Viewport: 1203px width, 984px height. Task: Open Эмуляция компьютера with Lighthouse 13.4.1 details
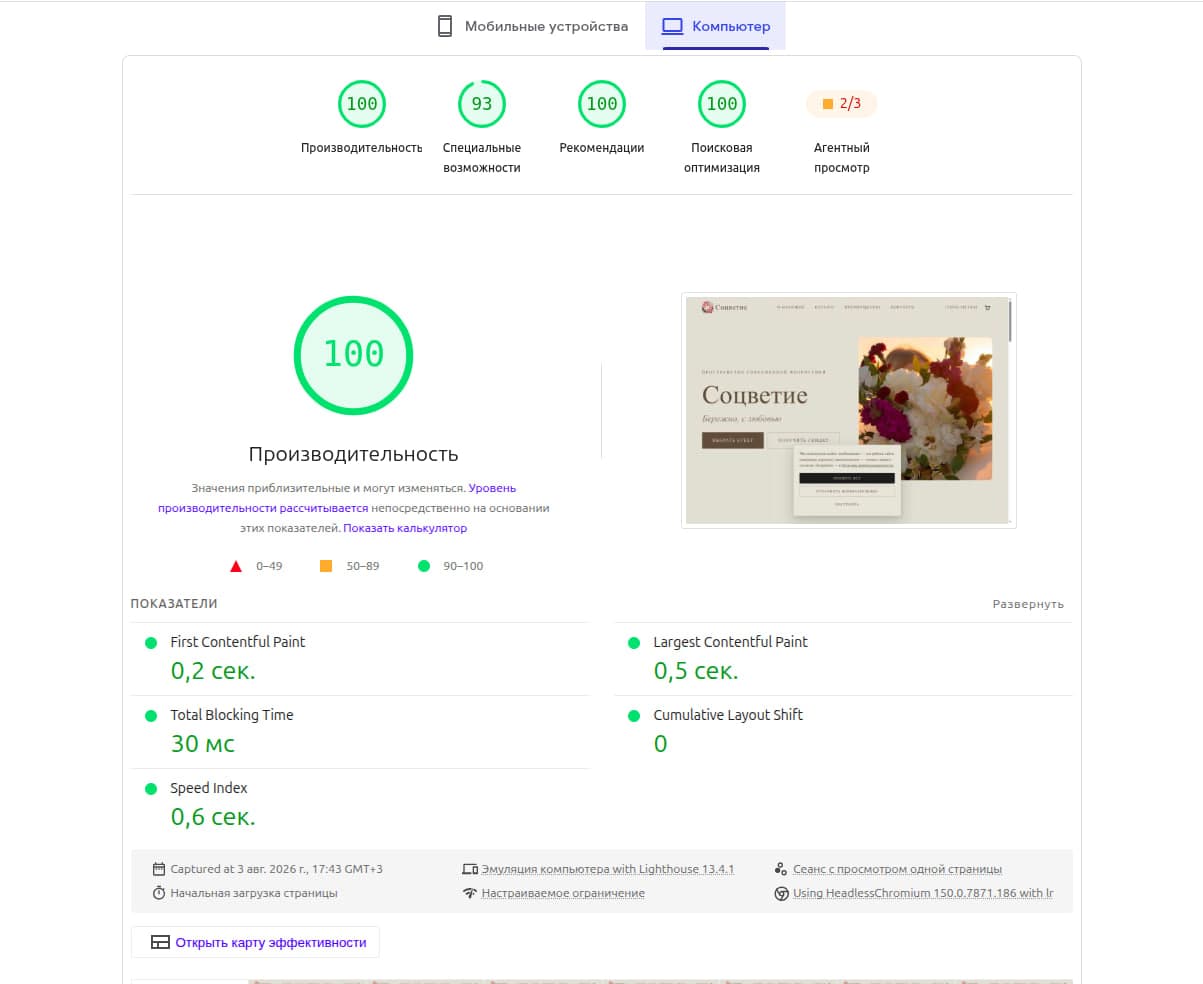[x=608, y=869]
